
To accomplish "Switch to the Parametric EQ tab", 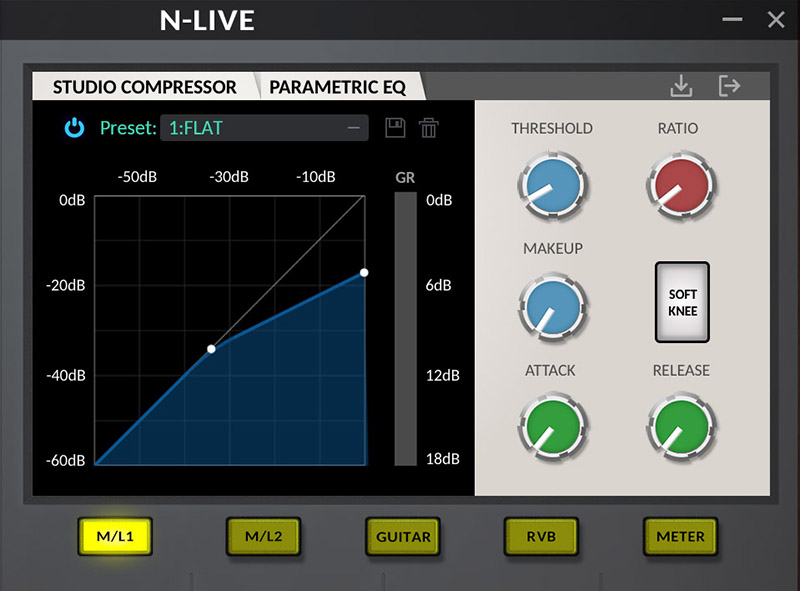I will tap(338, 87).
